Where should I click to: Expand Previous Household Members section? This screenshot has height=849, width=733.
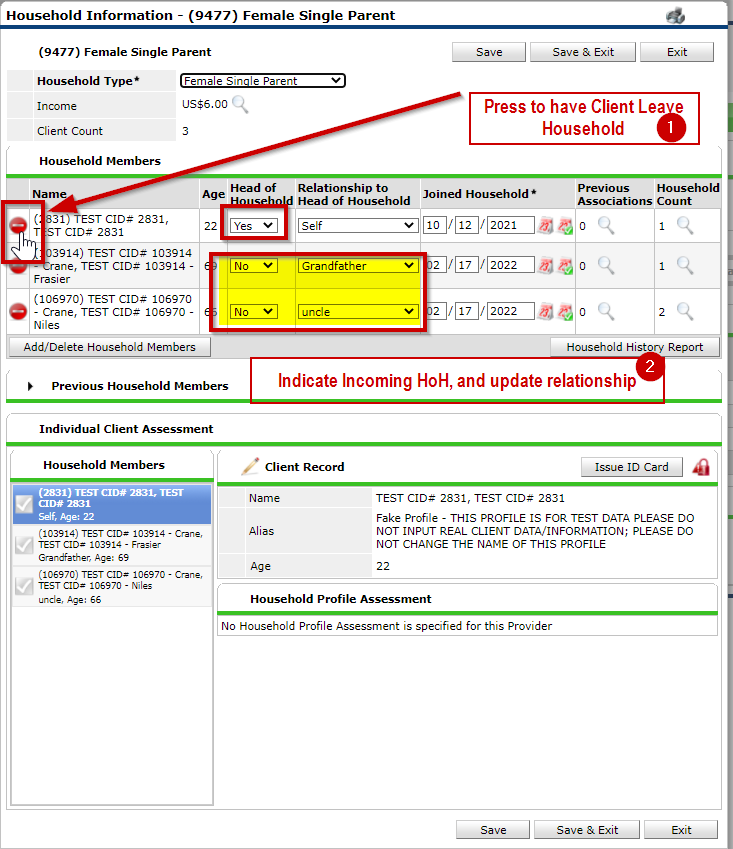tap(30, 386)
